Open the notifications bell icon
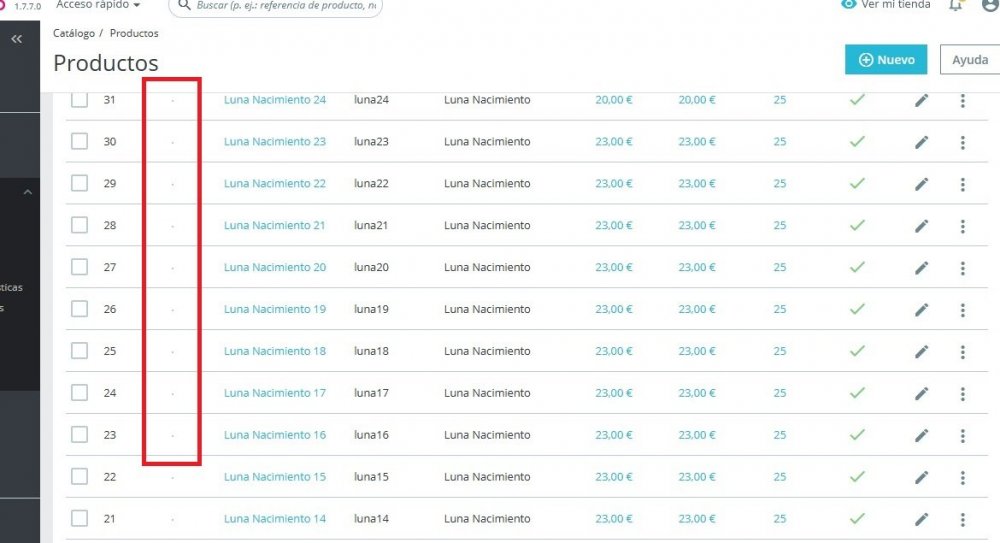 [955, 5]
